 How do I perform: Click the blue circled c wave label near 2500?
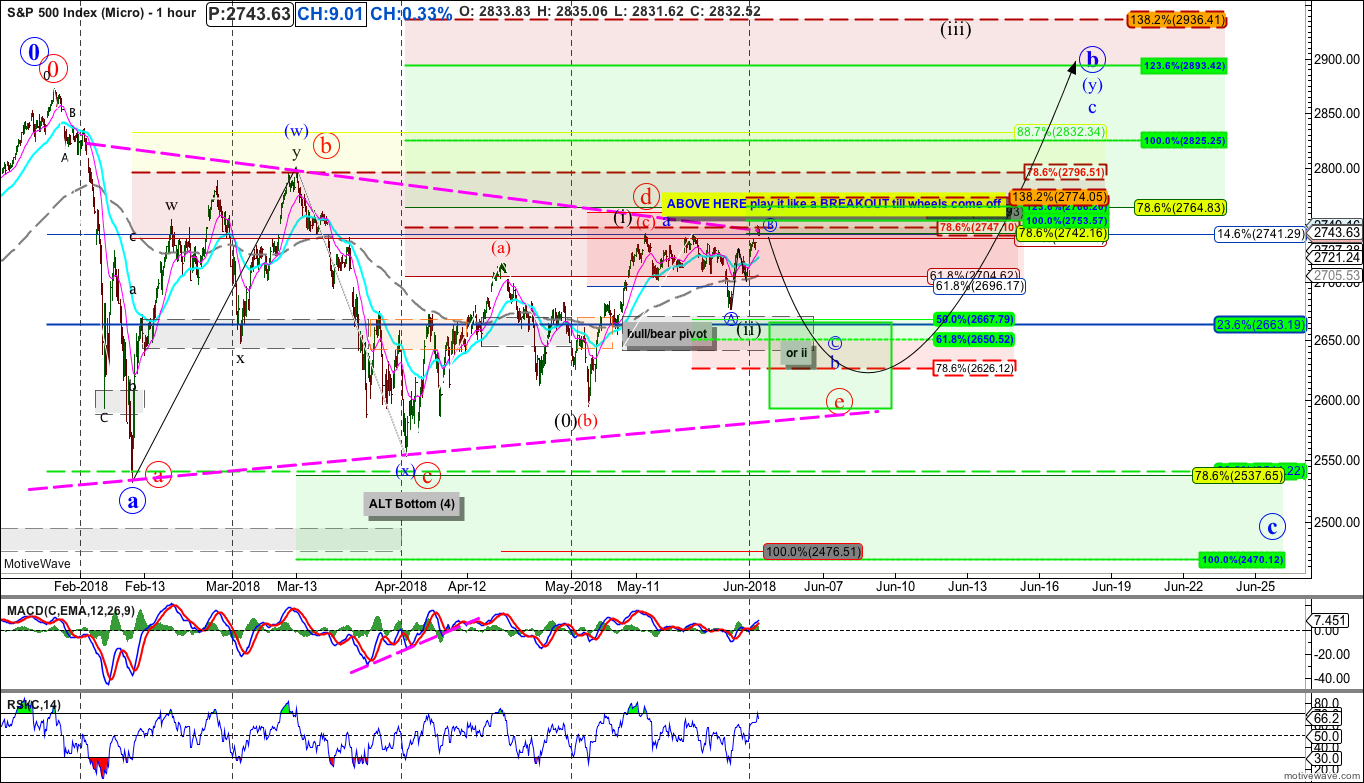coord(1271,526)
